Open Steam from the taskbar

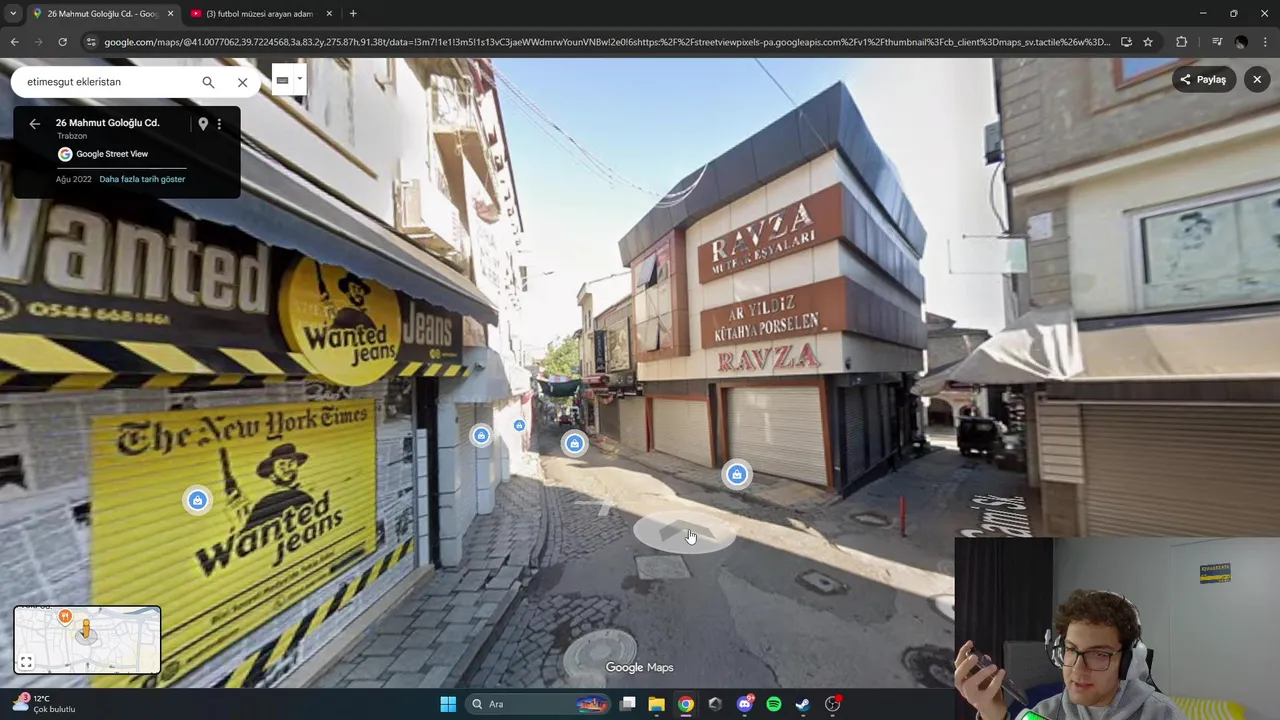[802, 704]
